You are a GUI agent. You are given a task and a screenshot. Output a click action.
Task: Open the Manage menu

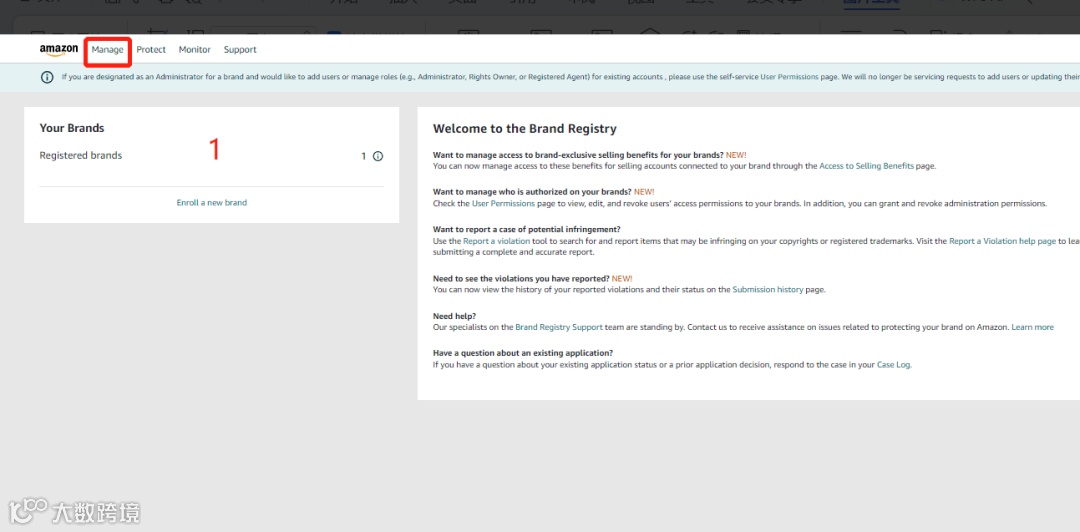107,50
